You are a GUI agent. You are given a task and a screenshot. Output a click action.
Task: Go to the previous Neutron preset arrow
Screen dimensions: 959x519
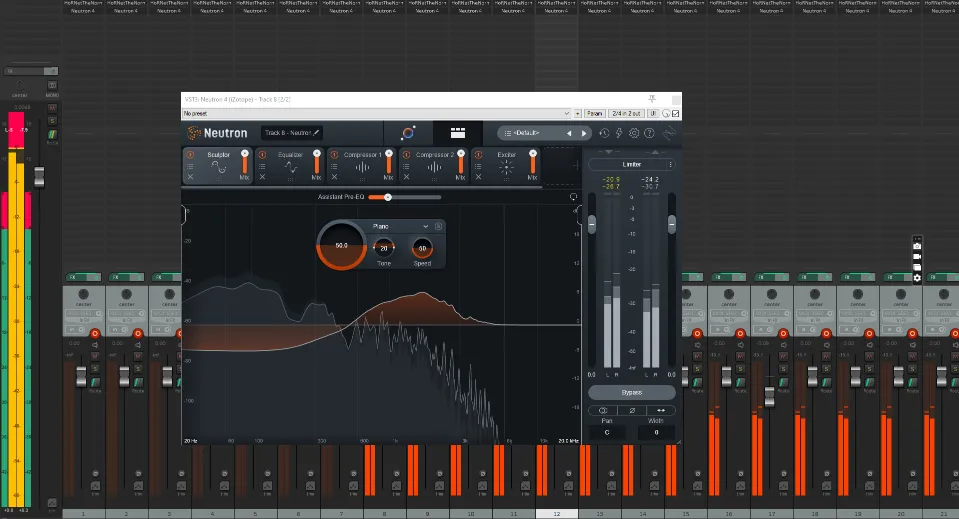coord(569,133)
